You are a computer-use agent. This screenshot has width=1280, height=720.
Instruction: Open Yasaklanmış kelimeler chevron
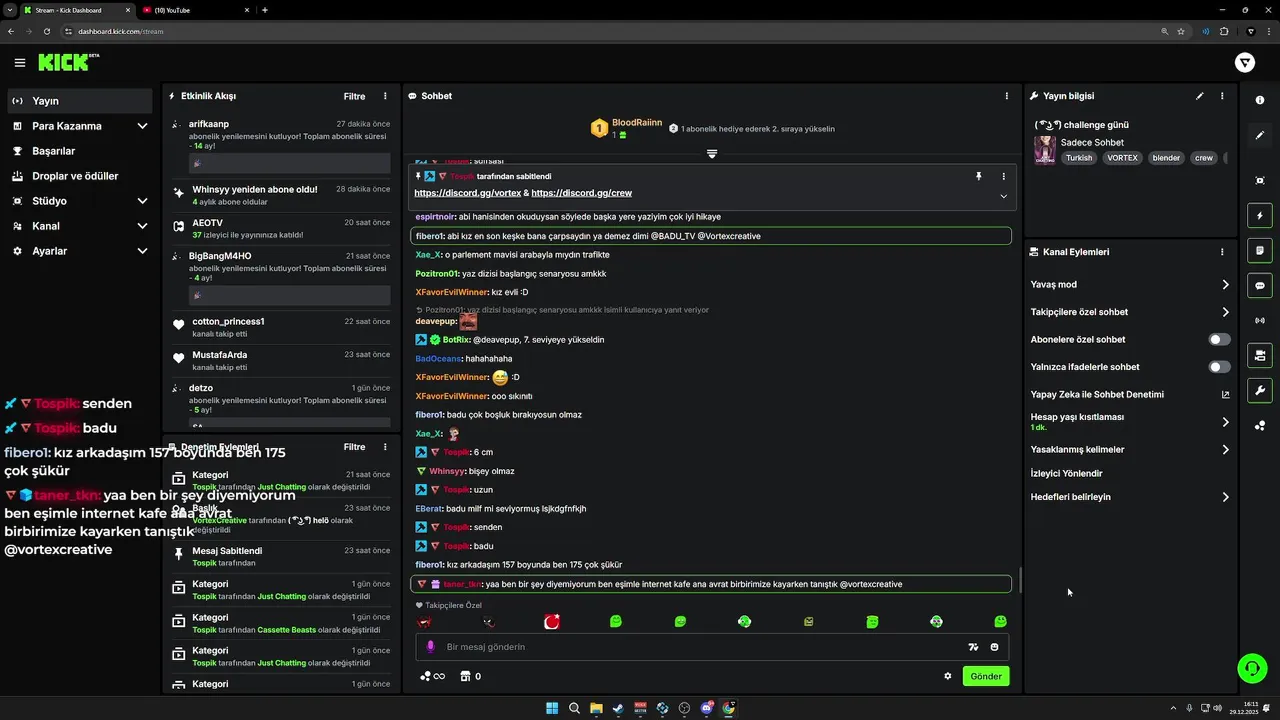pos(1225,450)
